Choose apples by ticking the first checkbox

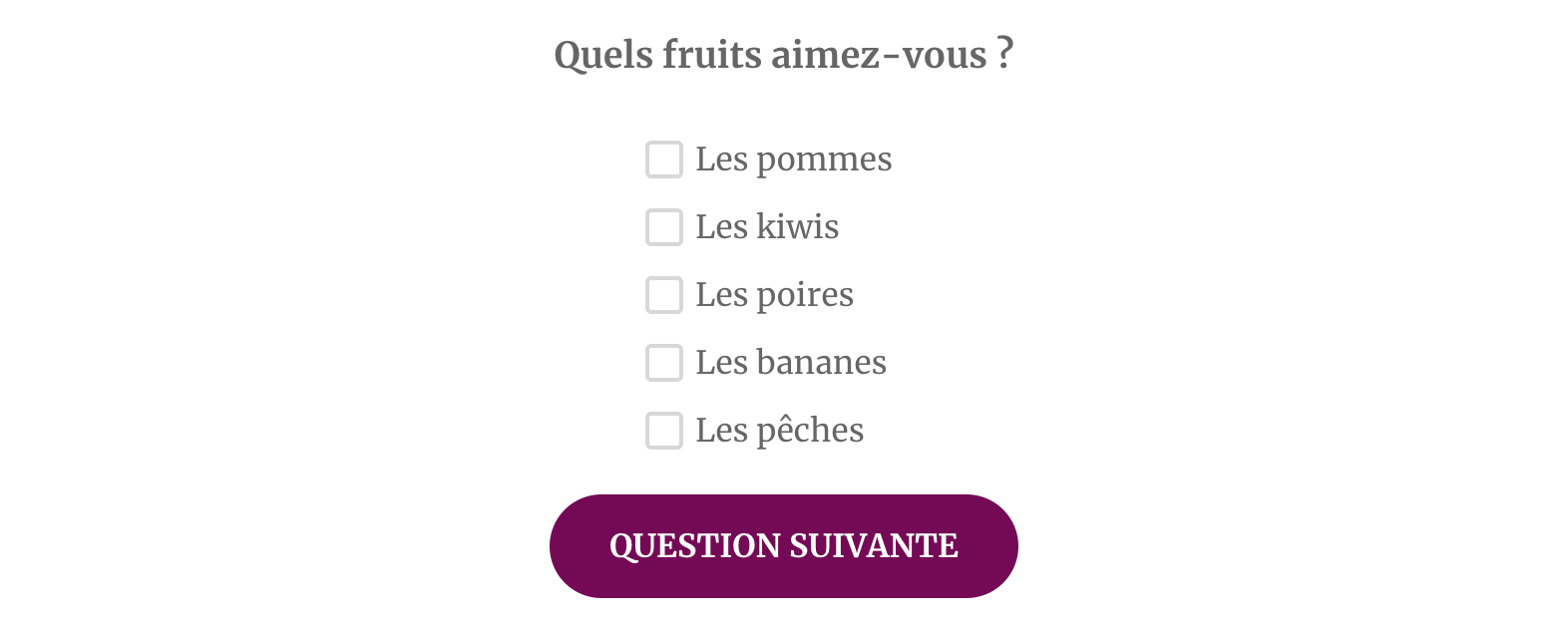[x=664, y=159]
